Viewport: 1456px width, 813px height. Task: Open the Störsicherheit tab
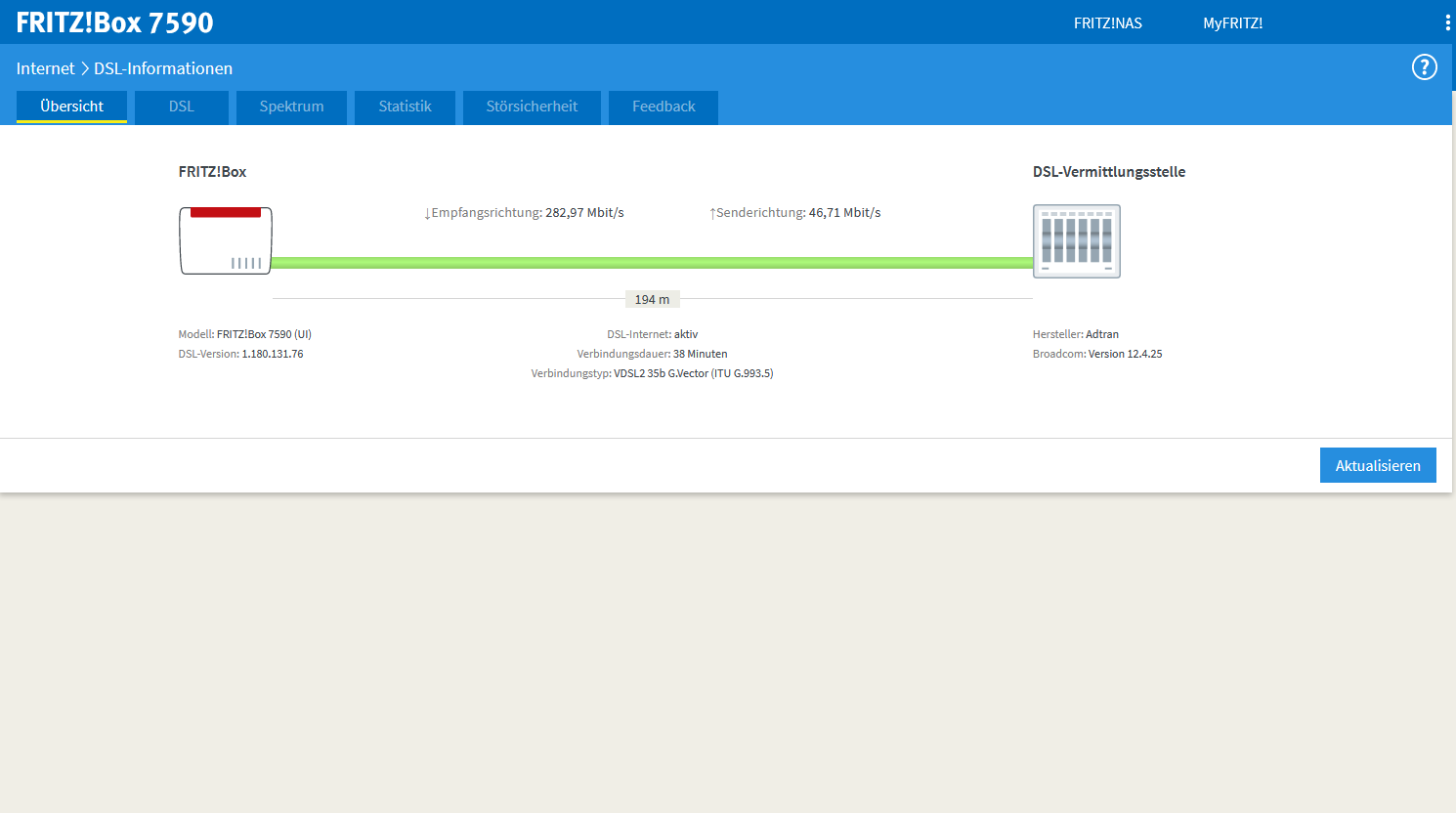click(532, 107)
